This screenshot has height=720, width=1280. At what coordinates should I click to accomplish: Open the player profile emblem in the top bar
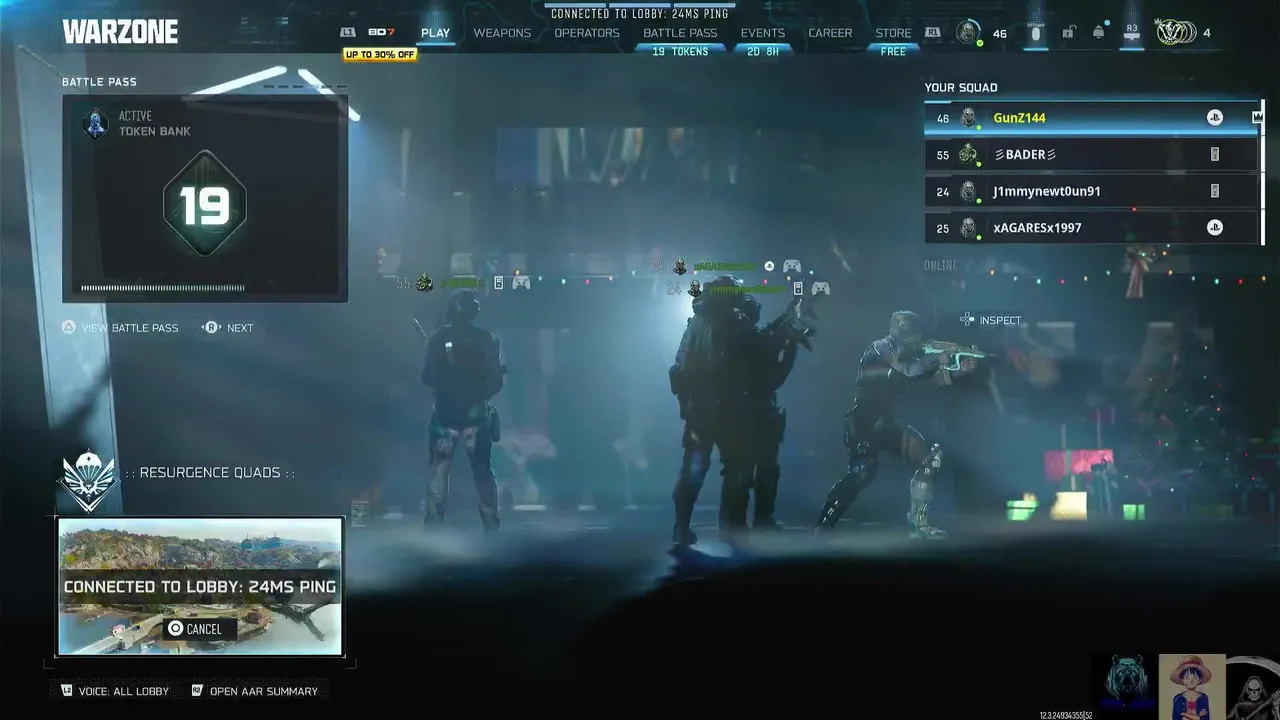(967, 33)
